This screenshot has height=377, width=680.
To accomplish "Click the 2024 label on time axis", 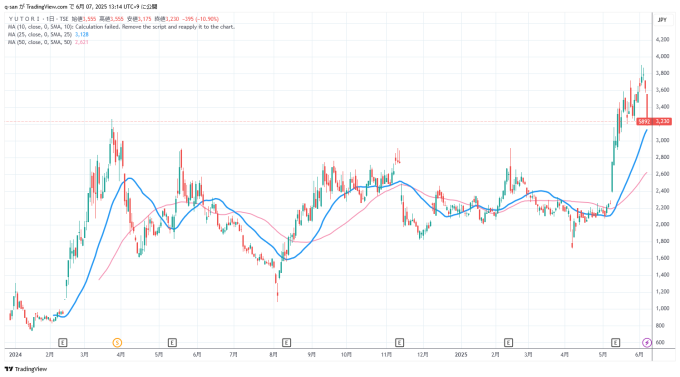I will tap(15, 354).
